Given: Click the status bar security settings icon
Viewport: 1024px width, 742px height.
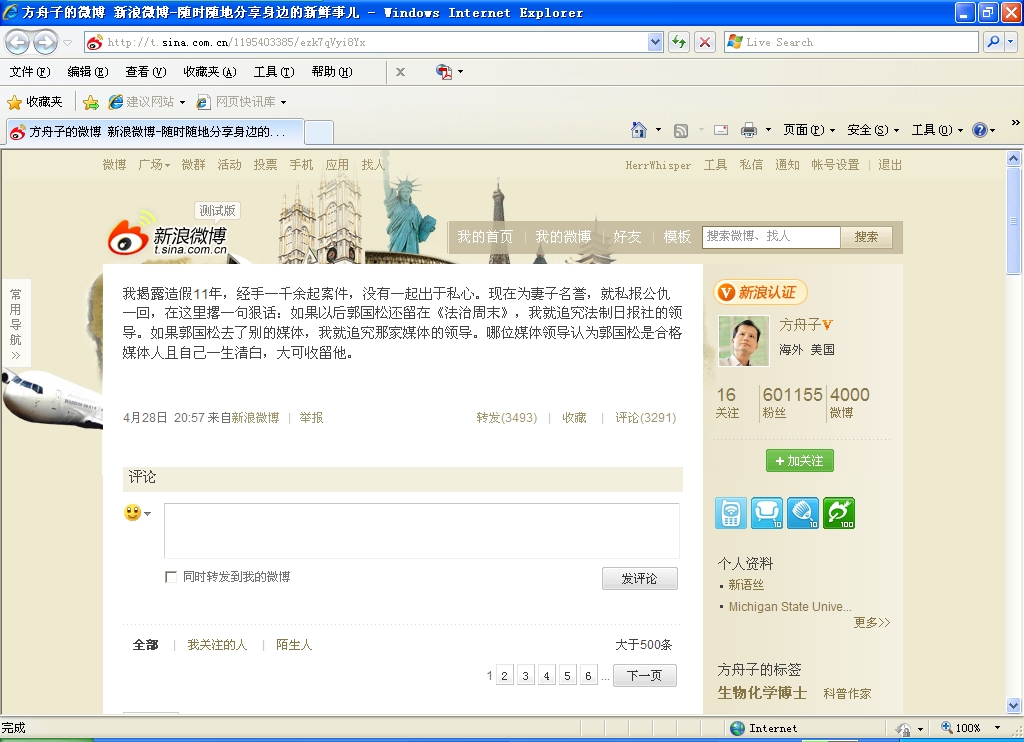Looking at the screenshot, I should [904, 728].
